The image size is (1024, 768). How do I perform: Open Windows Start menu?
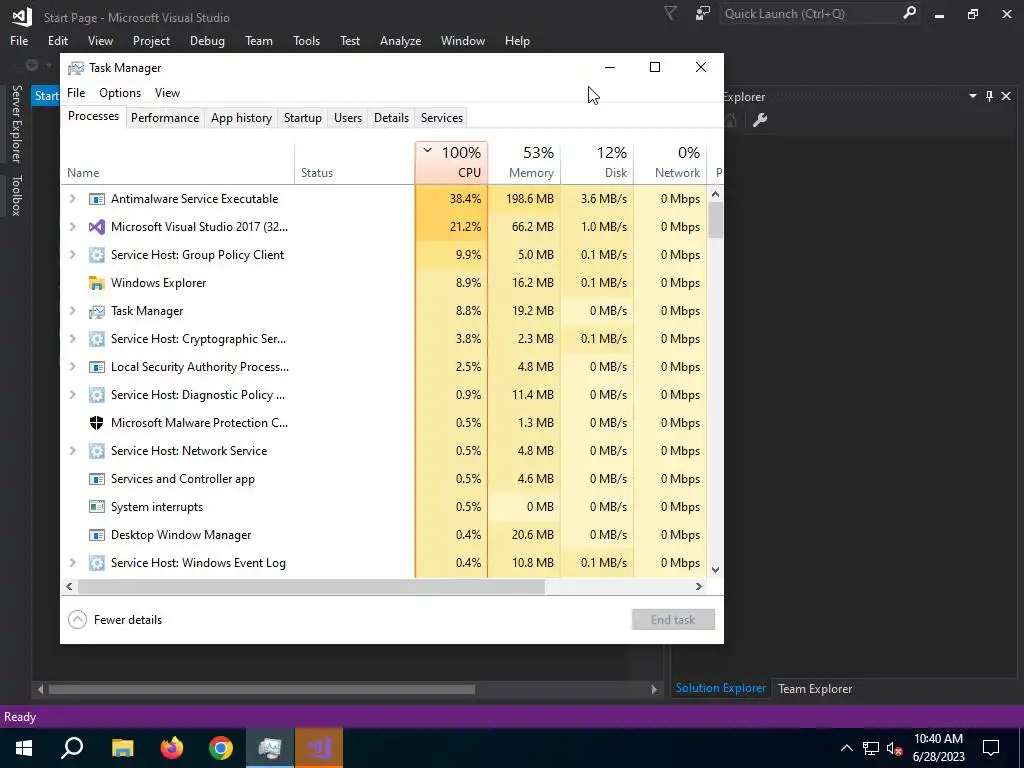24,748
